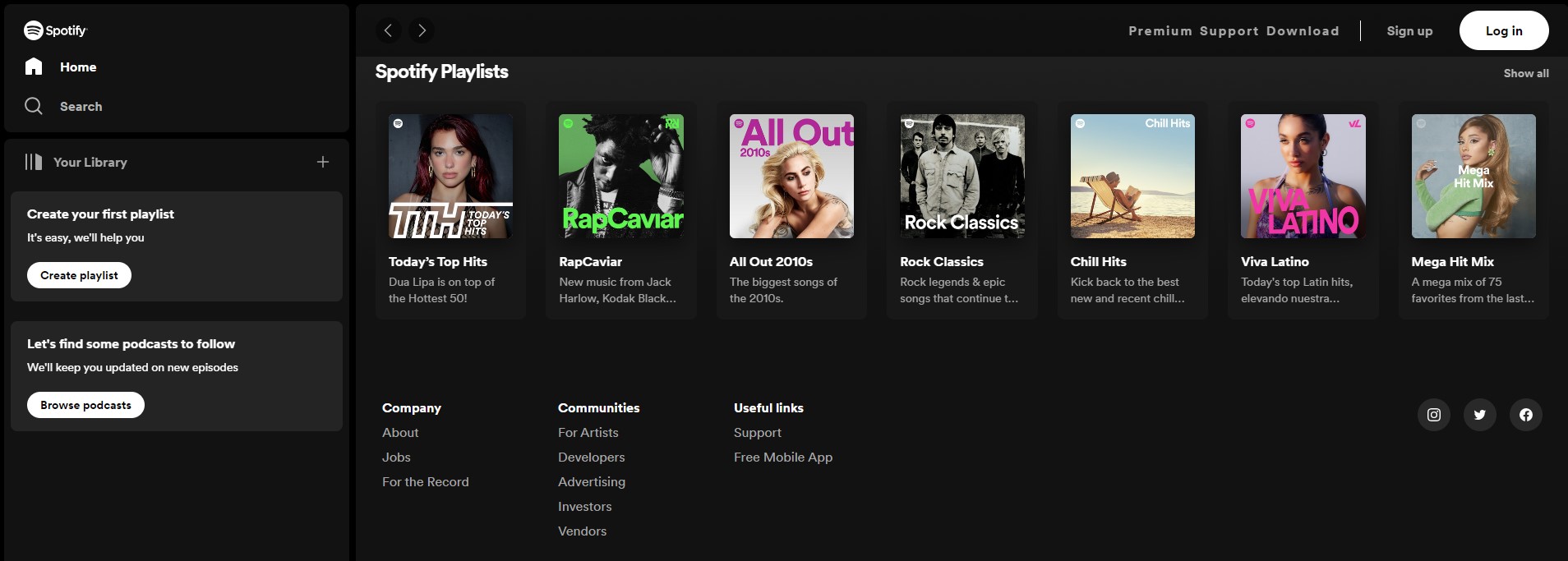This screenshot has height=561, width=1568.
Task: Click the All Out 2010s title
Action: tap(771, 262)
